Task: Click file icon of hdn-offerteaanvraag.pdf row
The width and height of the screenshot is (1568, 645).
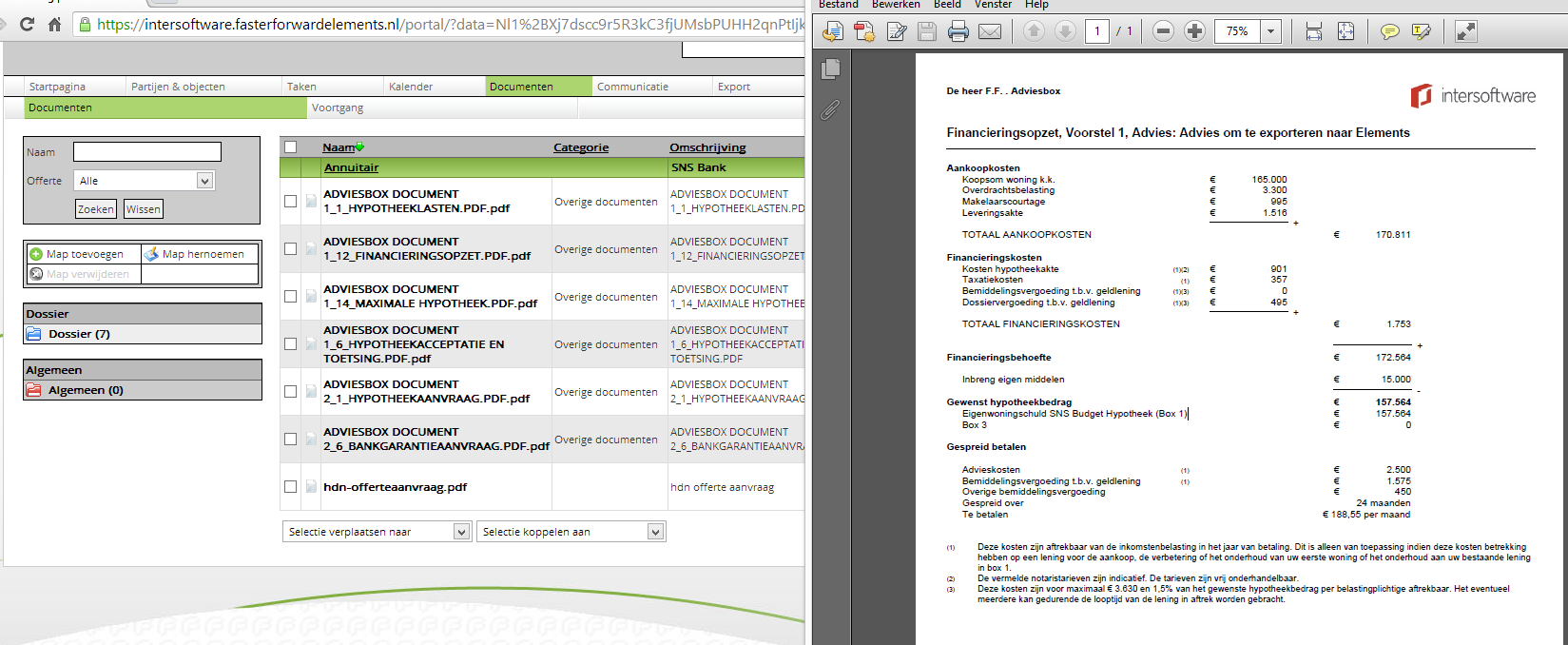Action: tap(310, 487)
